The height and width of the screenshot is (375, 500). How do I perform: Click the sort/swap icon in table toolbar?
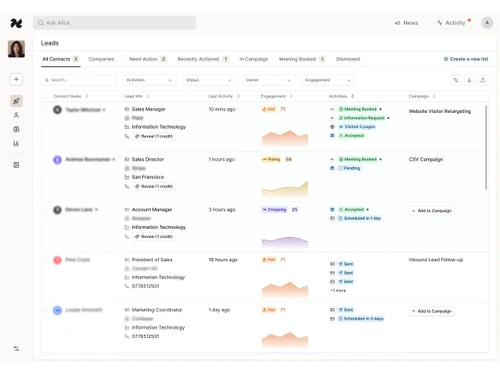click(456, 80)
